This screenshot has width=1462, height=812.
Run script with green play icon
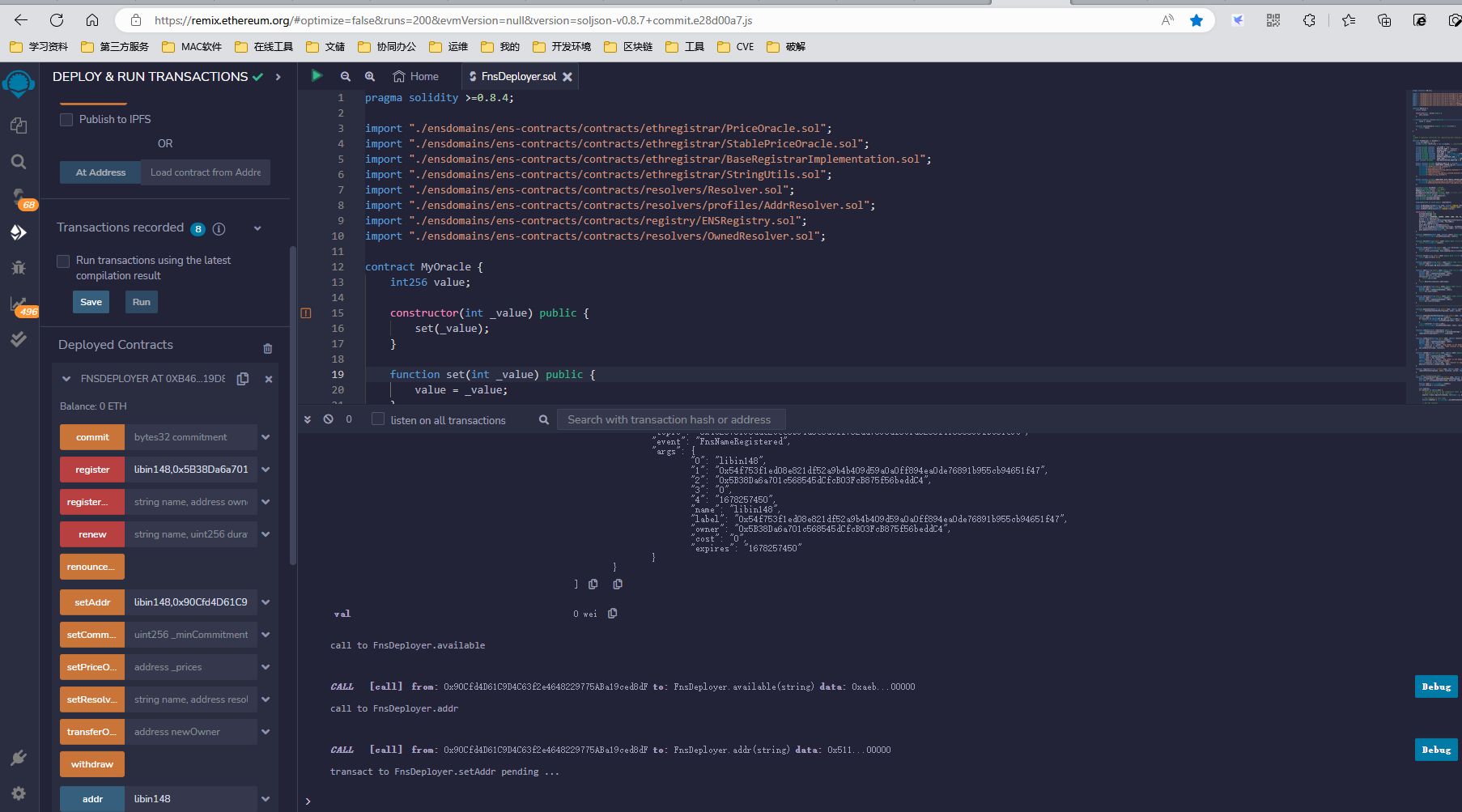(x=317, y=75)
